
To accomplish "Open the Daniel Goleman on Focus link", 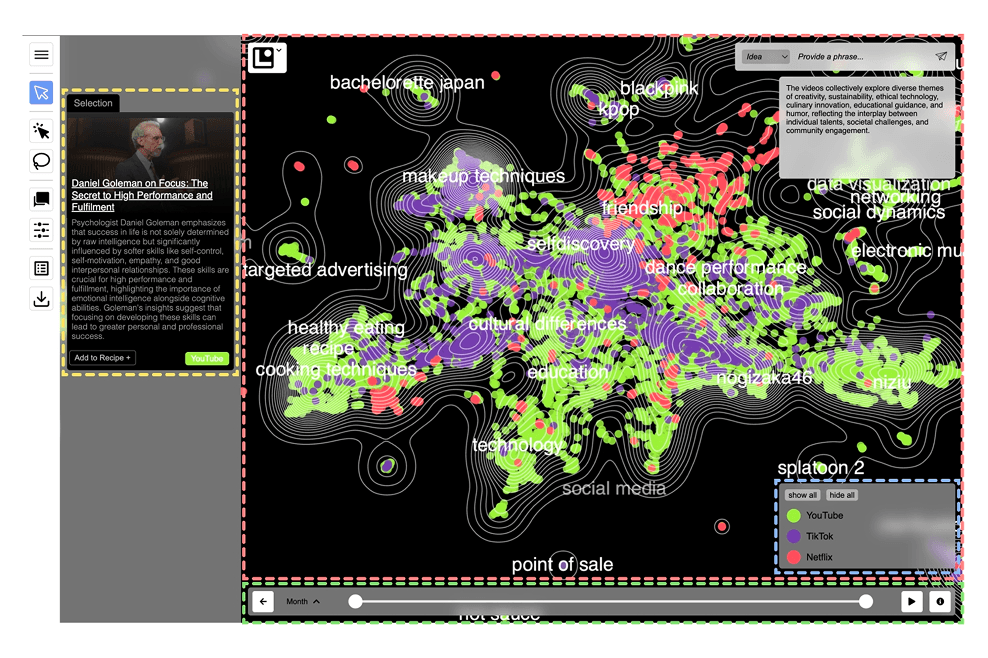I will pos(142,195).
